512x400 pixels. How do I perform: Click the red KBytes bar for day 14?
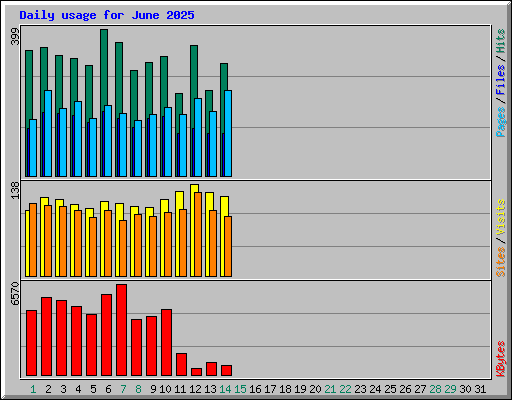[x=226, y=371]
